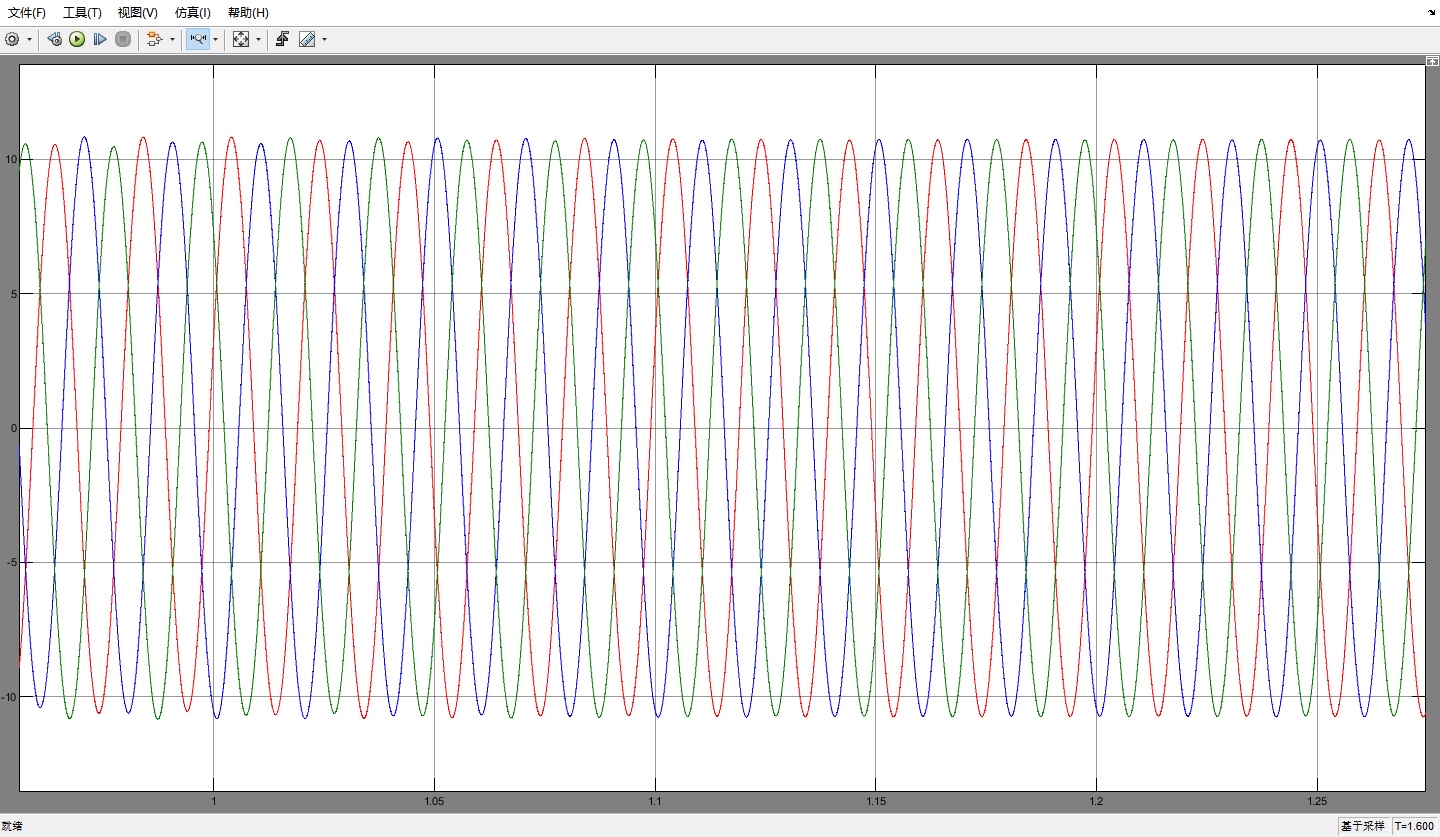Open the scope configuration properties gear
The image size is (1440, 837).
pos(12,39)
